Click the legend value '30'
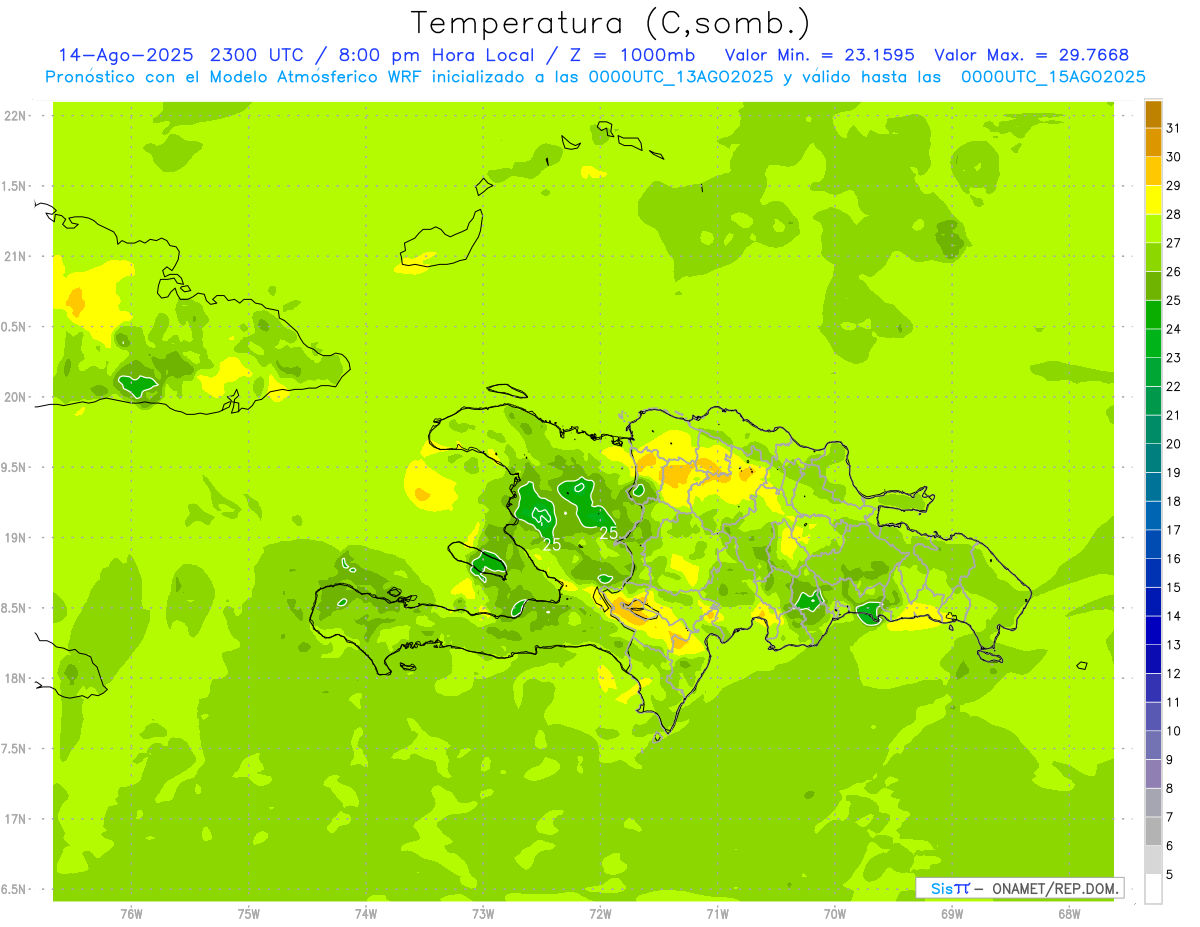The height and width of the screenshot is (927, 1200). point(1174,157)
